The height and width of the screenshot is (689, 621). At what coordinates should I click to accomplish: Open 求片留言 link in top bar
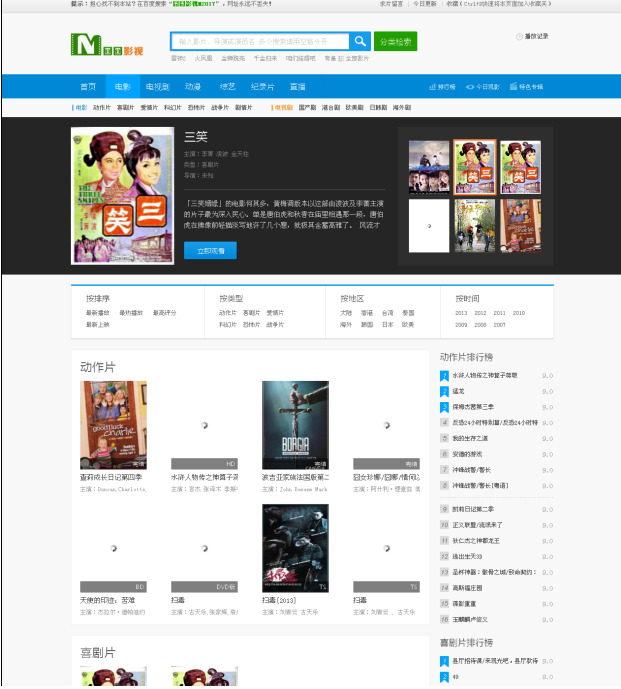391,4
